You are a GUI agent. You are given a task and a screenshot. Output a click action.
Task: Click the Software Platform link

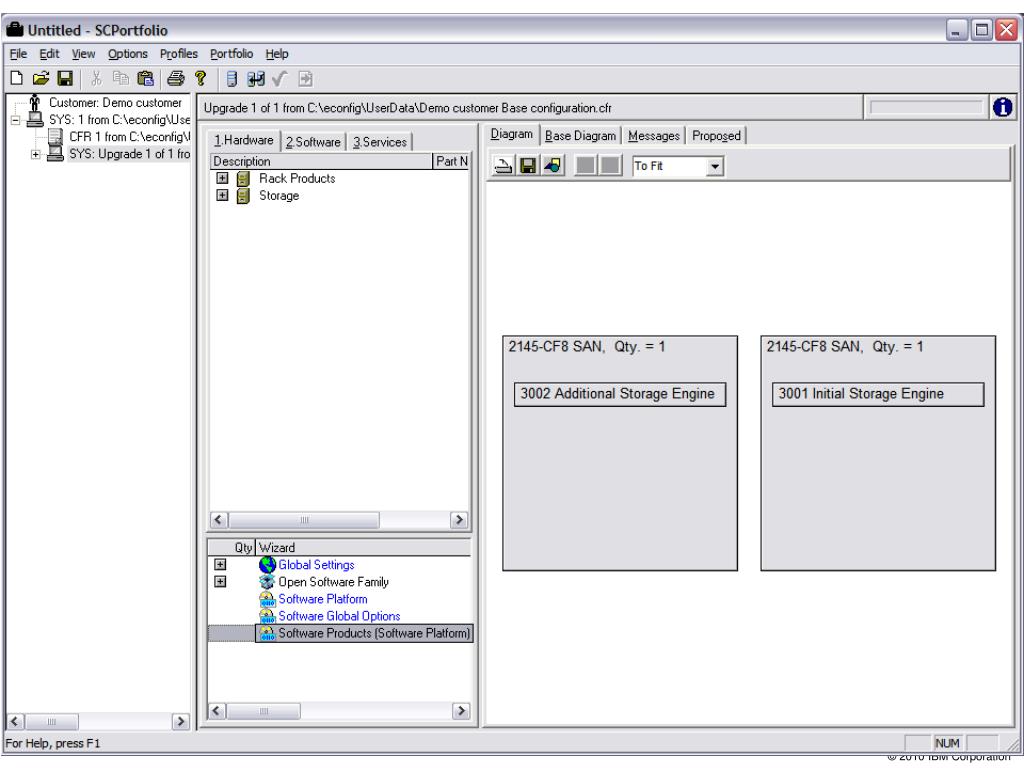(323, 599)
